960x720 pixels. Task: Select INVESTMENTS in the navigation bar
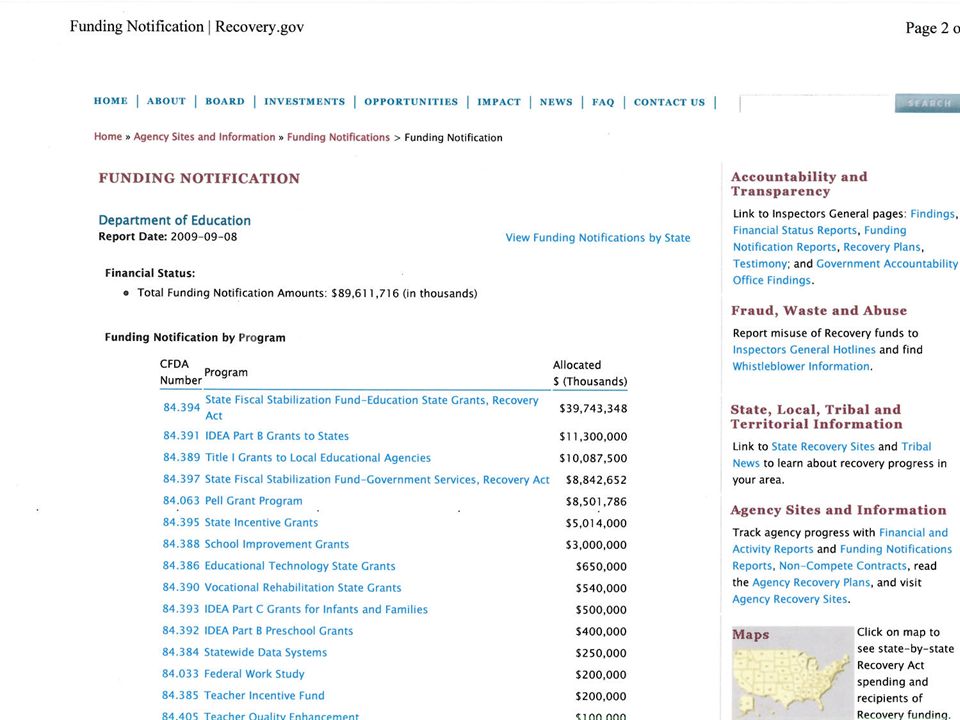(304, 102)
